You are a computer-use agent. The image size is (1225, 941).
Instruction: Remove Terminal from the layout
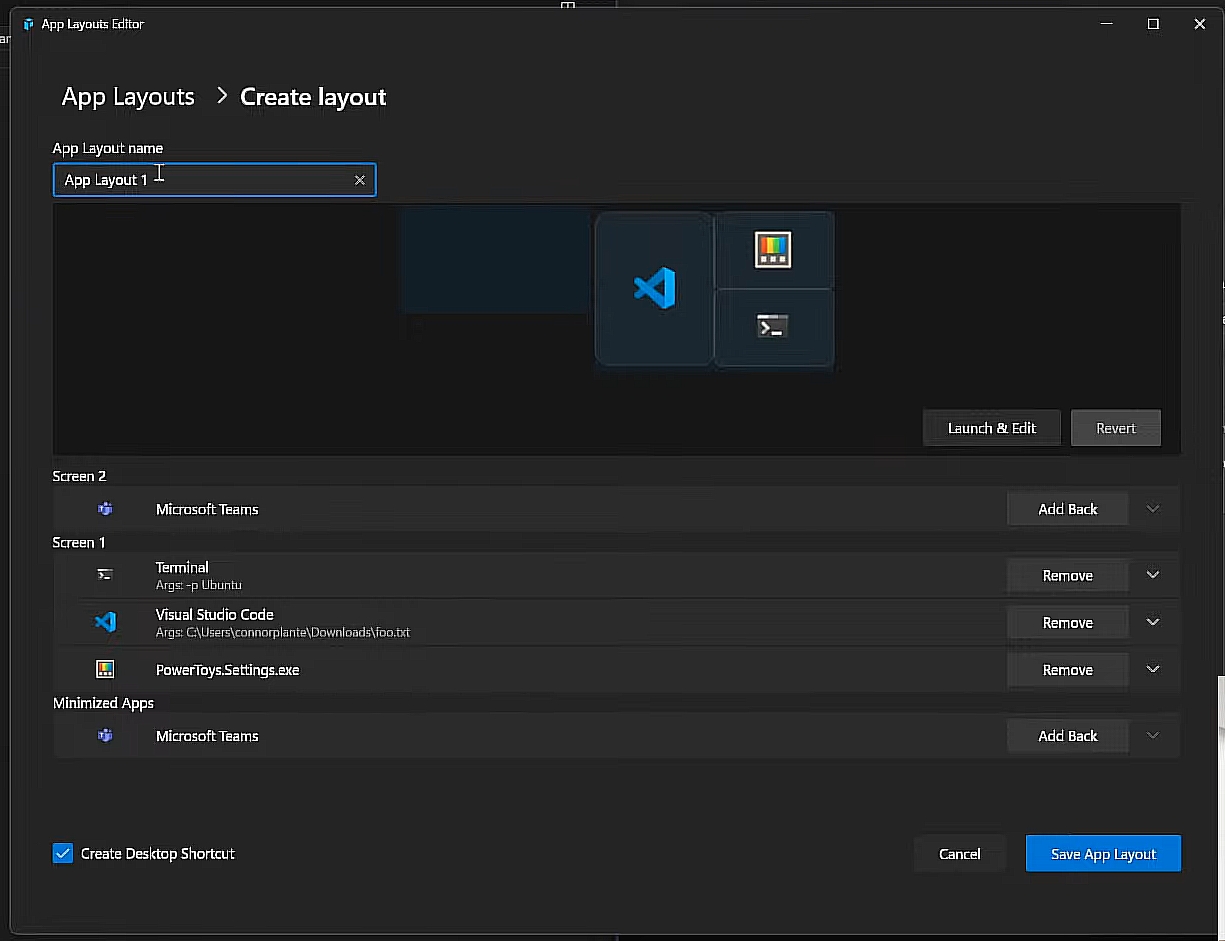click(1067, 575)
